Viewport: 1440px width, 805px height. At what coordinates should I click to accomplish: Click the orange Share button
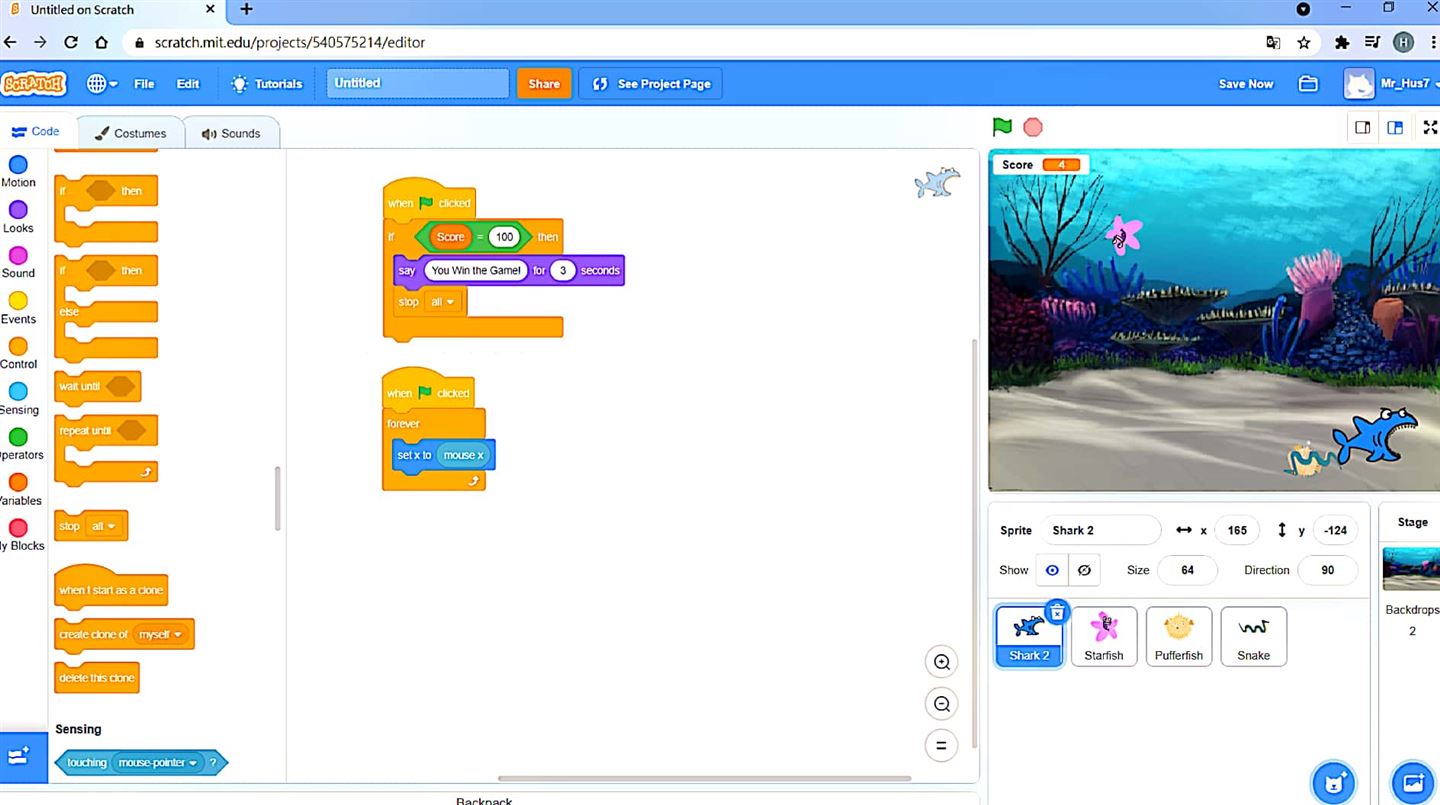coord(544,84)
